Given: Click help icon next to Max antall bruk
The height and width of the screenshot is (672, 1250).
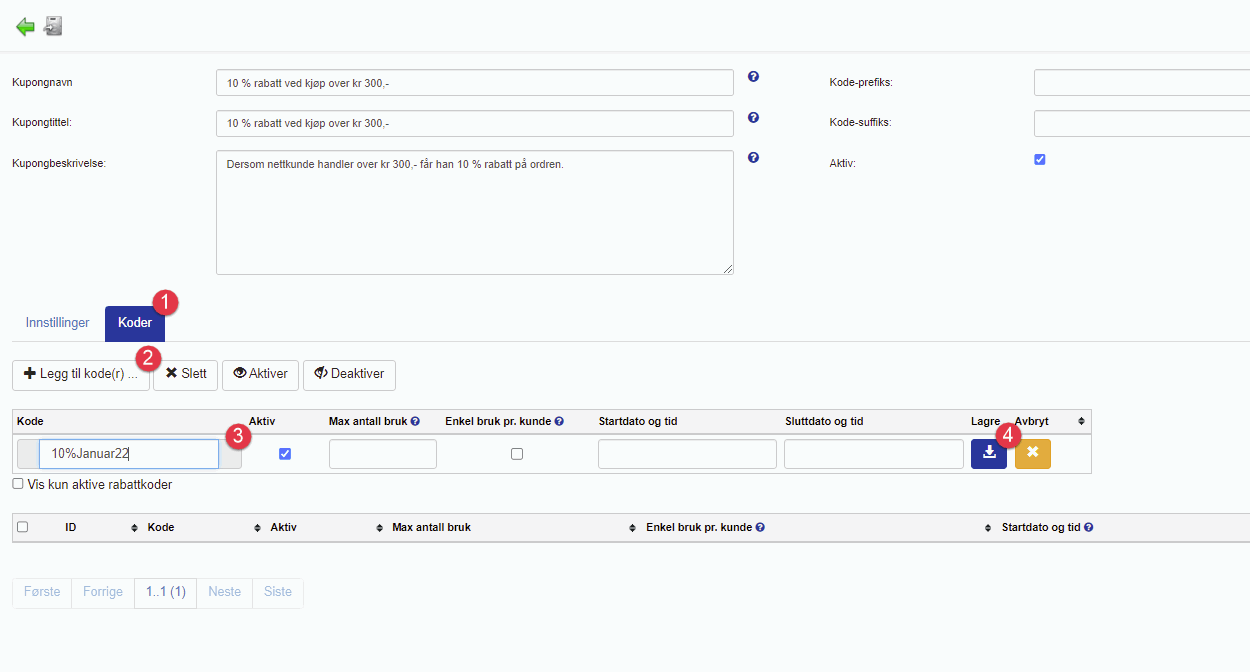Looking at the screenshot, I should click(415, 422).
